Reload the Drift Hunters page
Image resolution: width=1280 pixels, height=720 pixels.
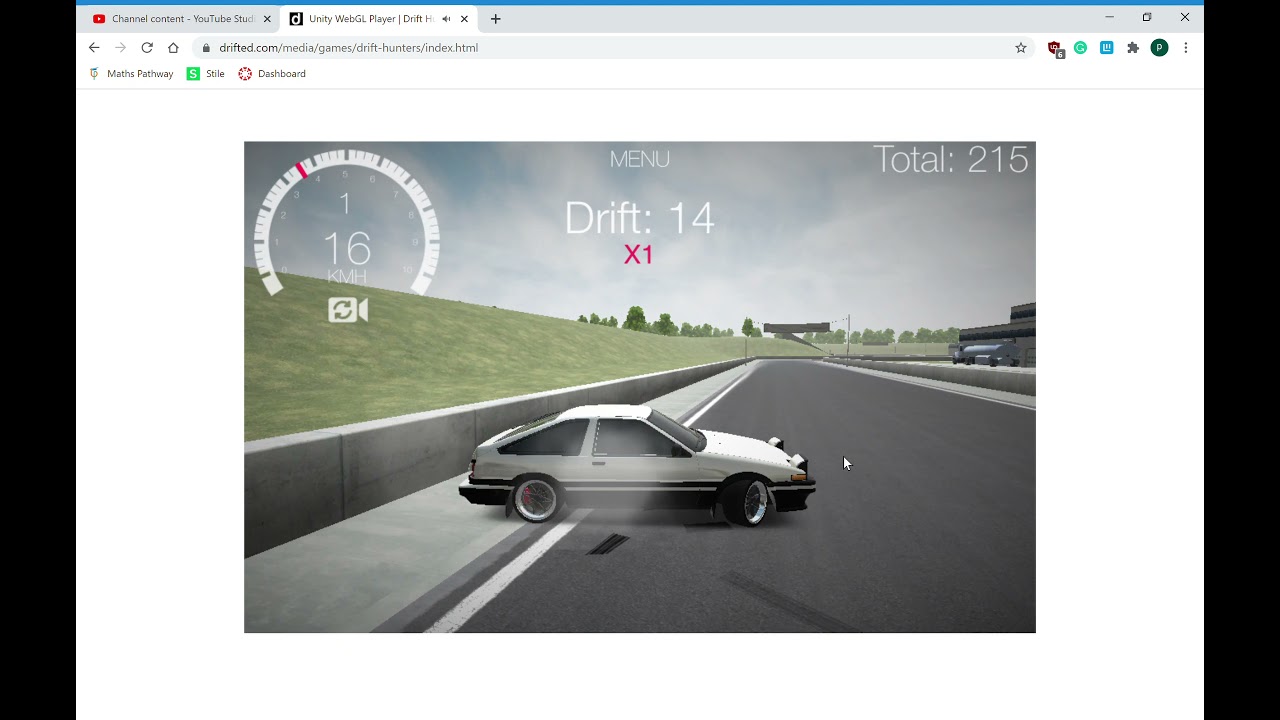click(x=147, y=47)
